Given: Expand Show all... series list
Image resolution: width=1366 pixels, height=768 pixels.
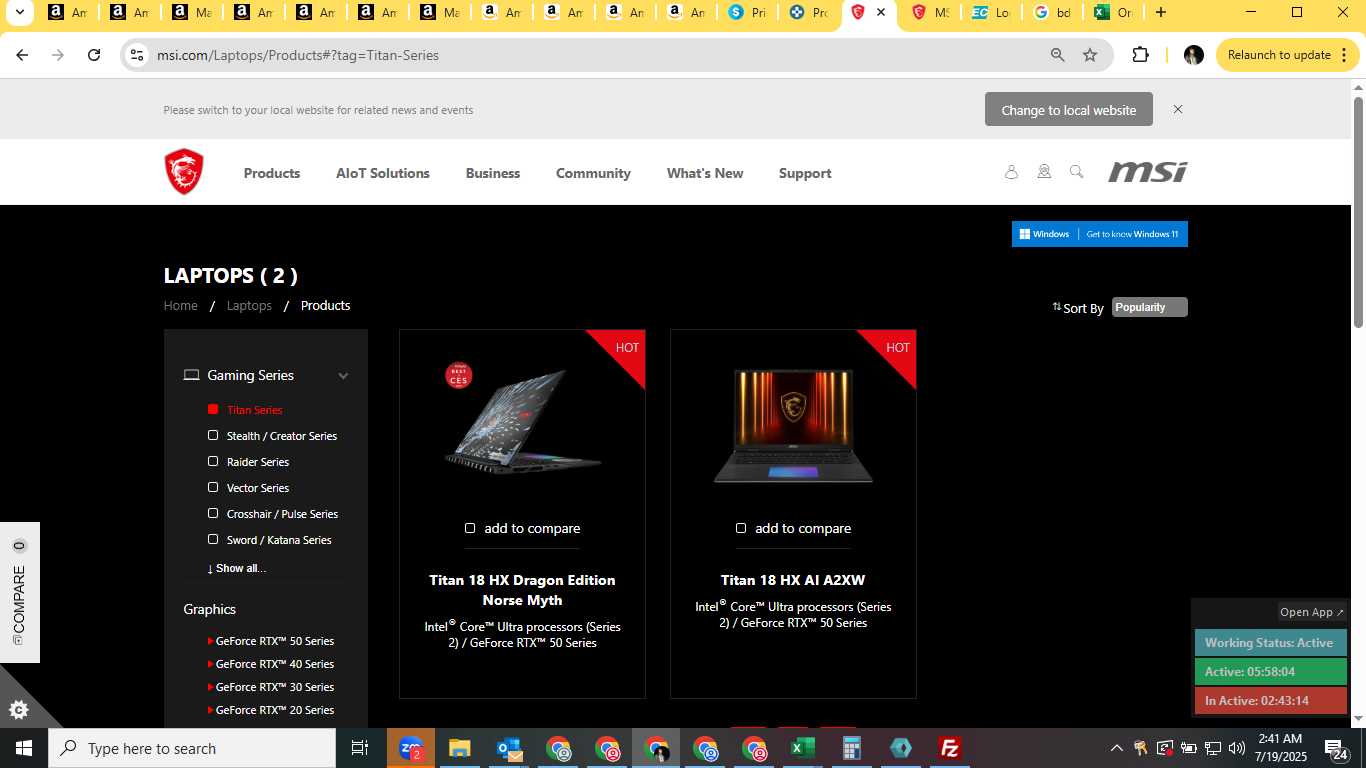Looking at the screenshot, I should (x=236, y=568).
